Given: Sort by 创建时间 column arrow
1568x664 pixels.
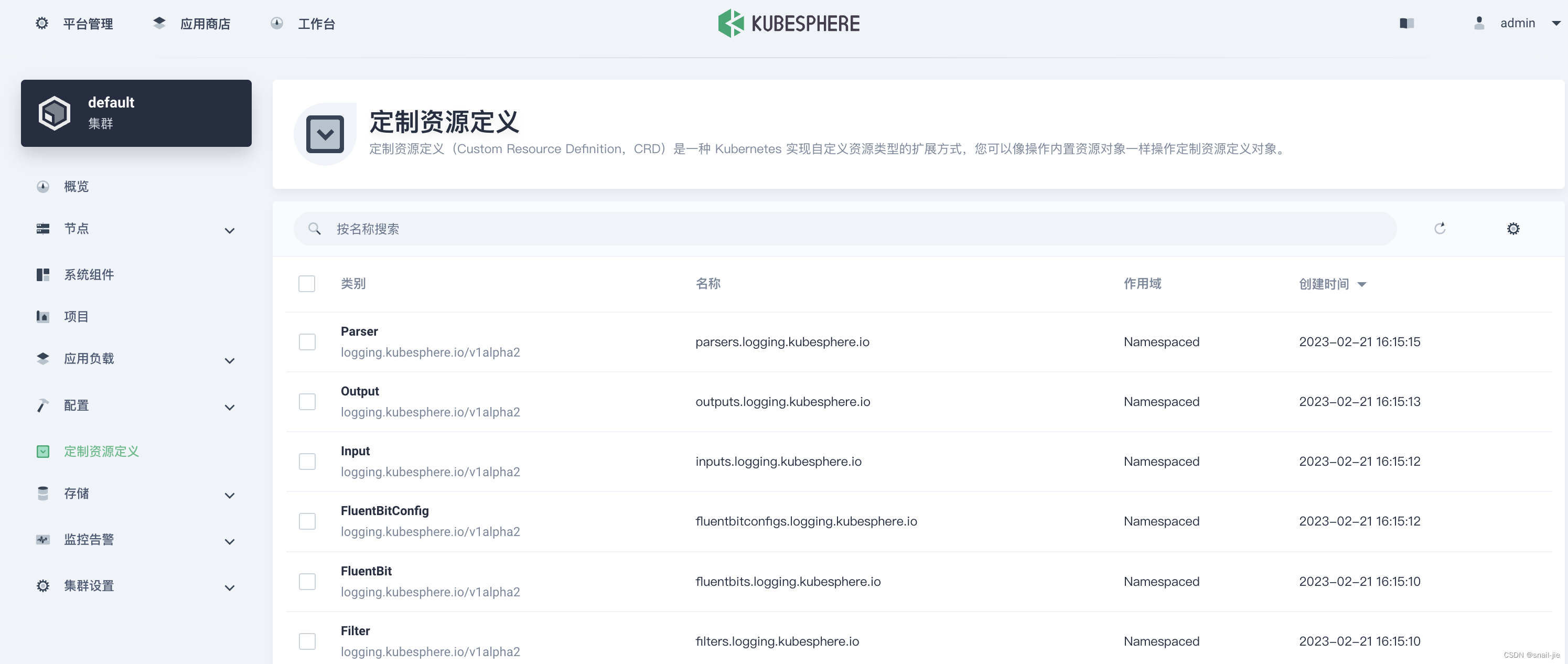Looking at the screenshot, I should click(1362, 284).
